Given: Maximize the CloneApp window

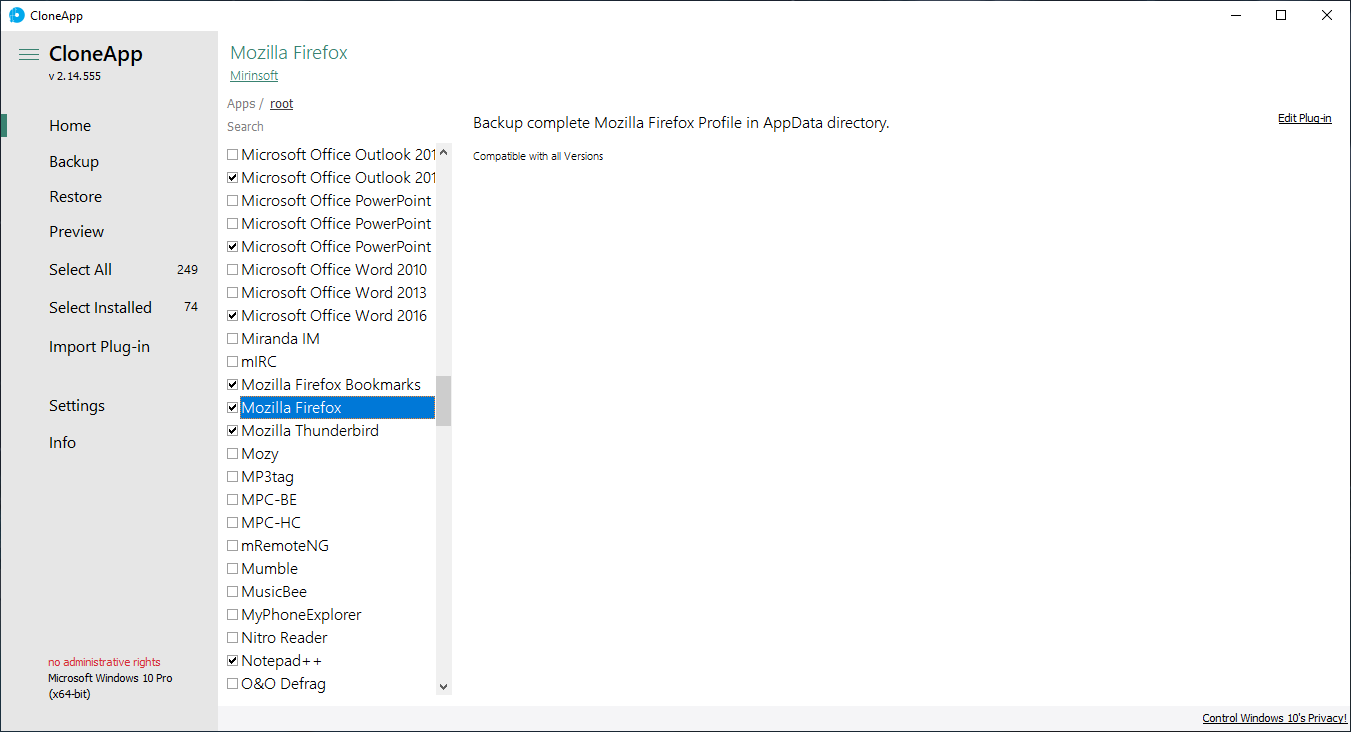Looking at the screenshot, I should [1281, 15].
